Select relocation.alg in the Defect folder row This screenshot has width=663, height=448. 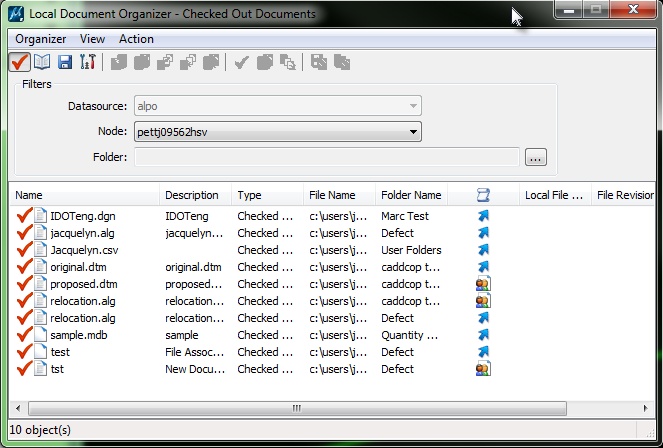click(82, 318)
